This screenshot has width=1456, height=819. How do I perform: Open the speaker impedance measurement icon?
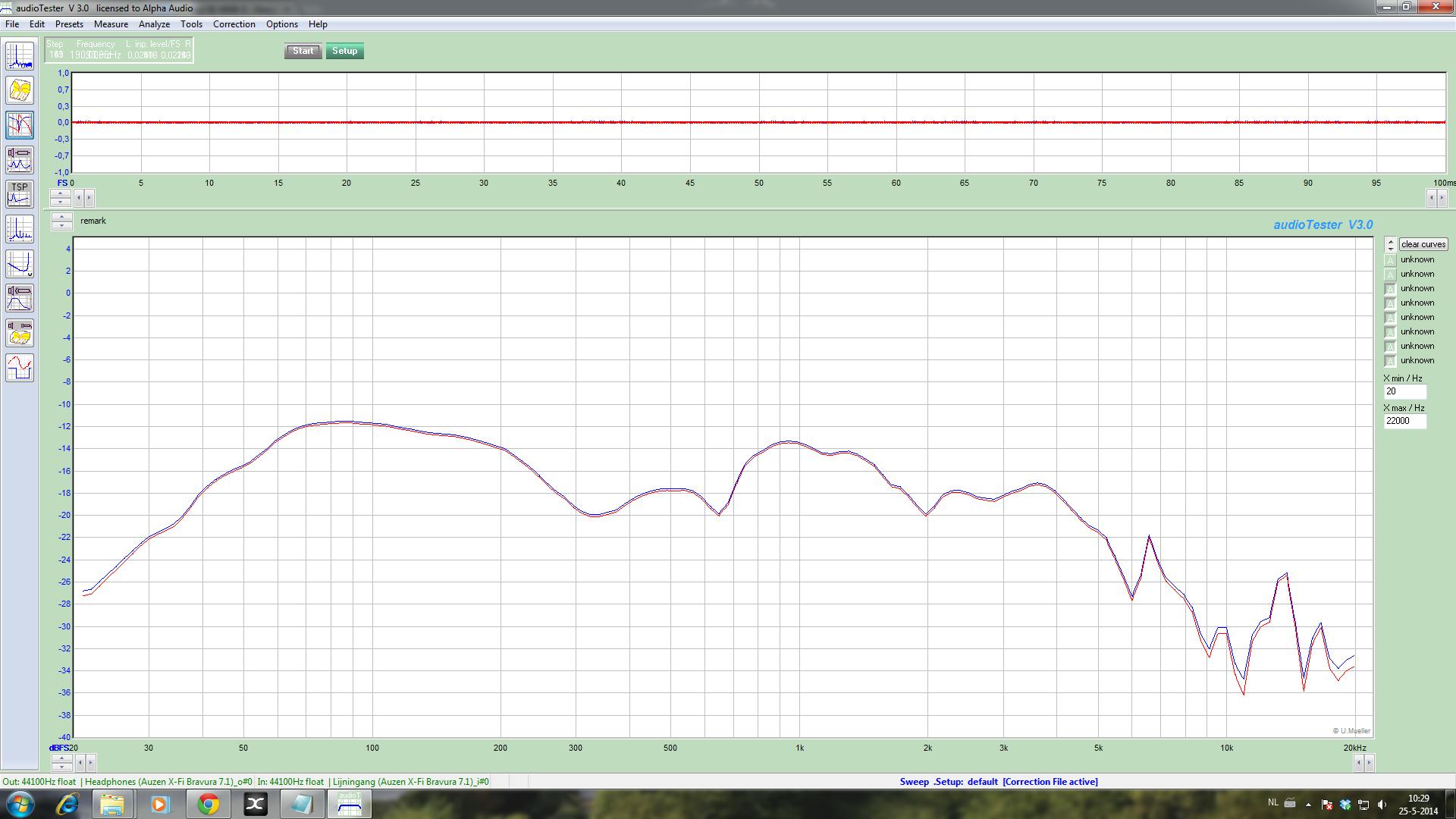point(20,160)
